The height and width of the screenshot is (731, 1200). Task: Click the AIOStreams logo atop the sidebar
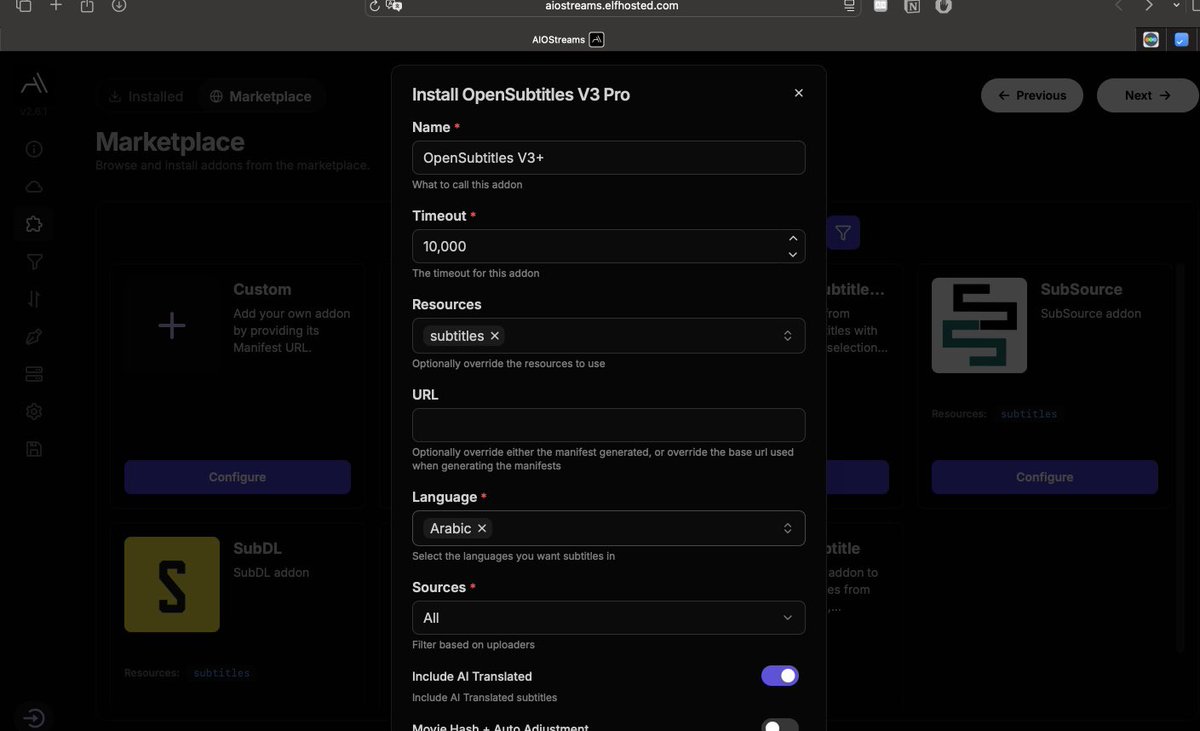[34, 84]
